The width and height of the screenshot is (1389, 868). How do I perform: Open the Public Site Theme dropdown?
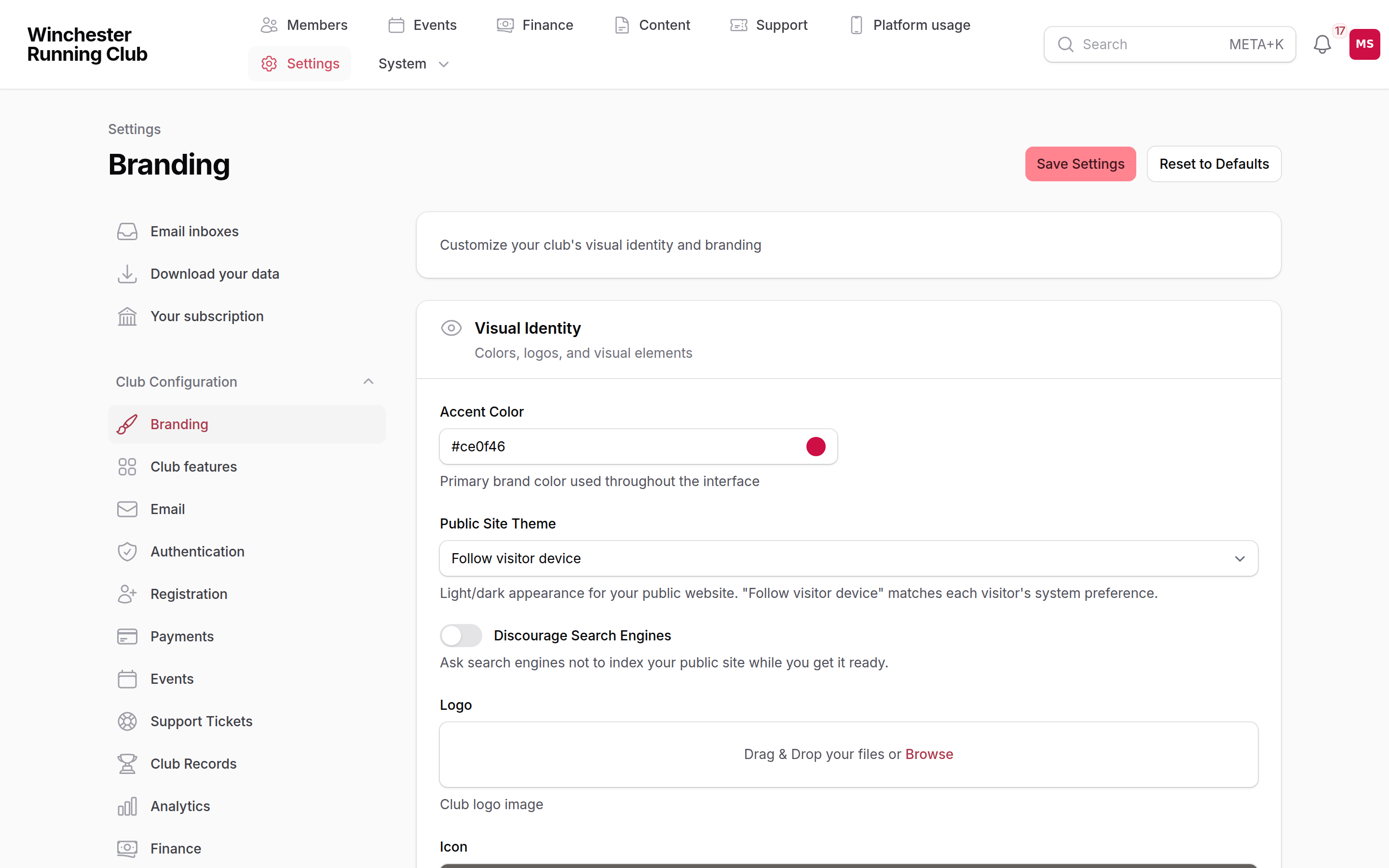click(x=848, y=558)
